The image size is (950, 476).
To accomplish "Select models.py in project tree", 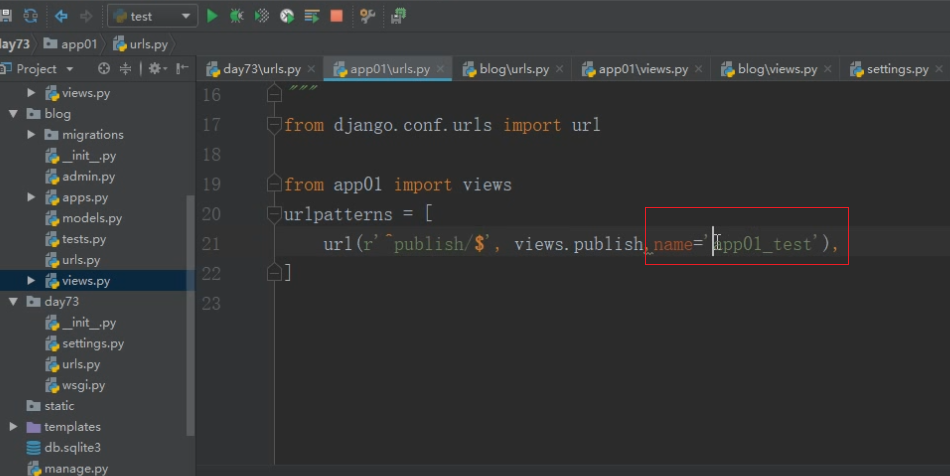I will click(x=84, y=218).
